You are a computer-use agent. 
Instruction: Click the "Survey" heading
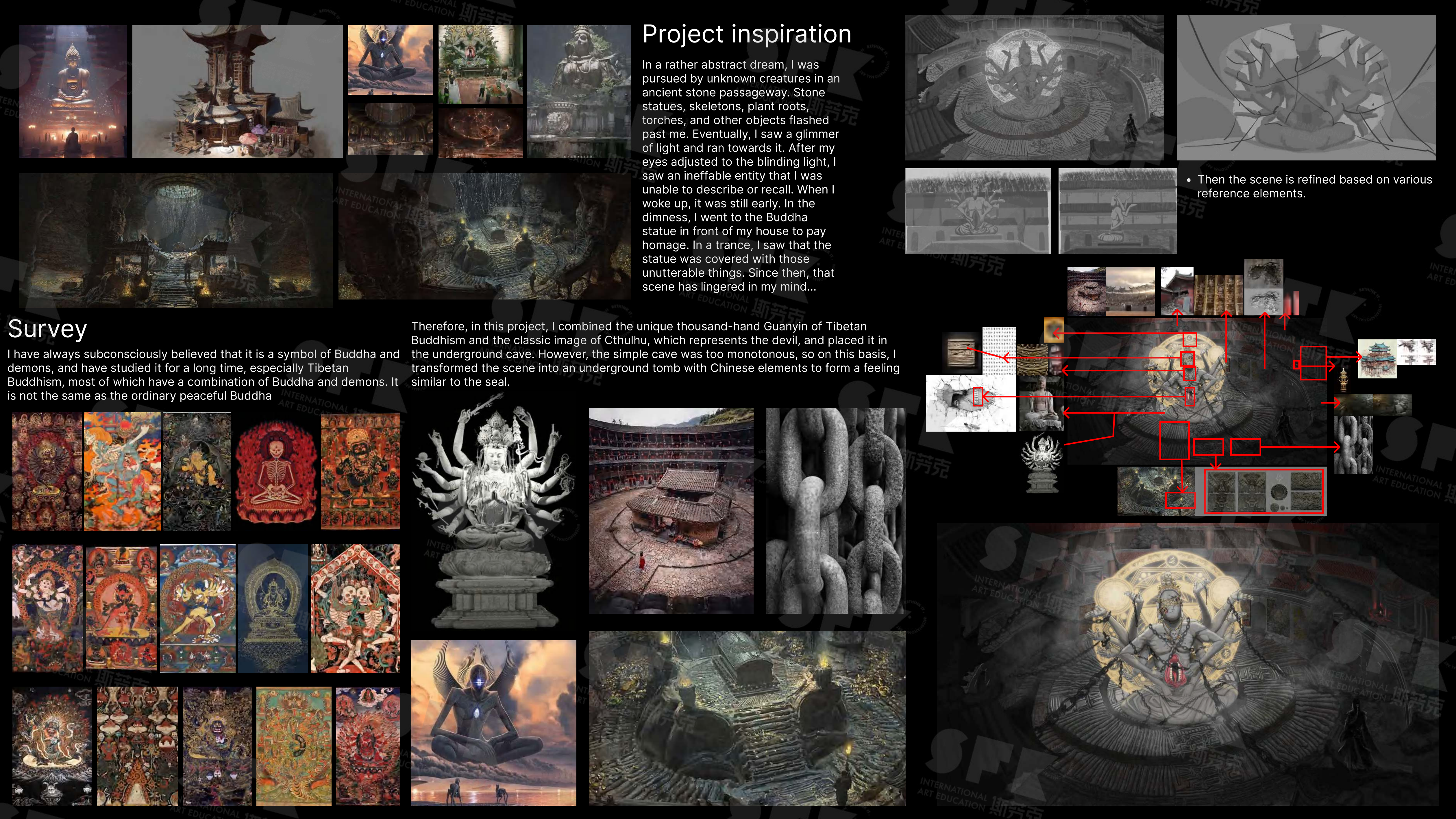coord(47,328)
